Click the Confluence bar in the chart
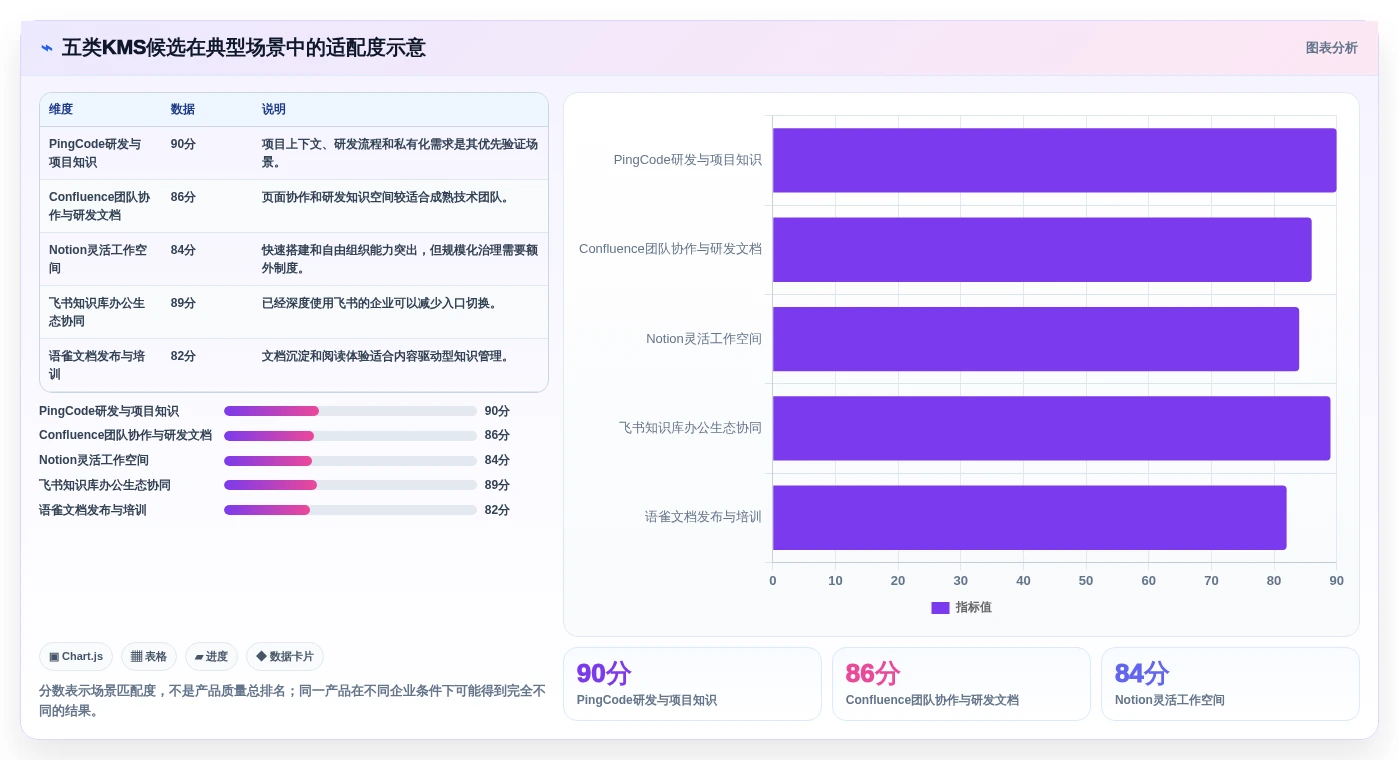 point(1042,249)
